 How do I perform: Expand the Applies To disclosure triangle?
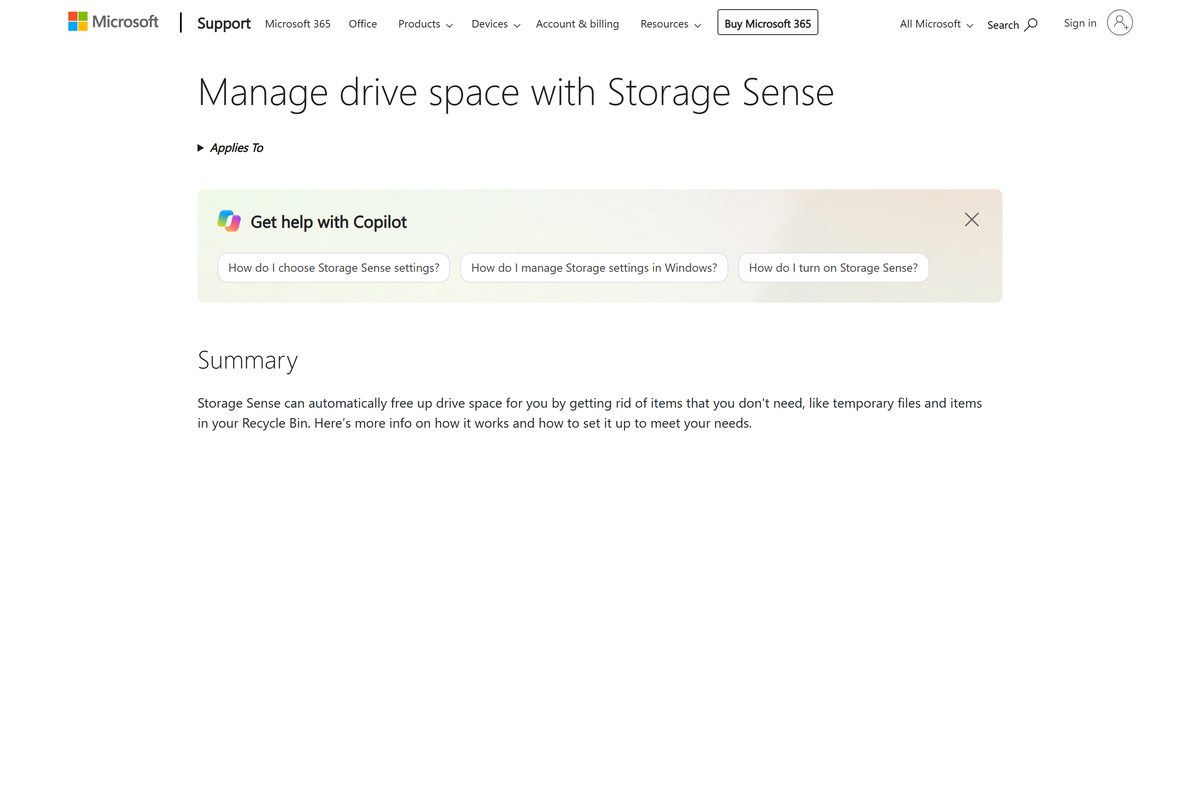click(201, 148)
